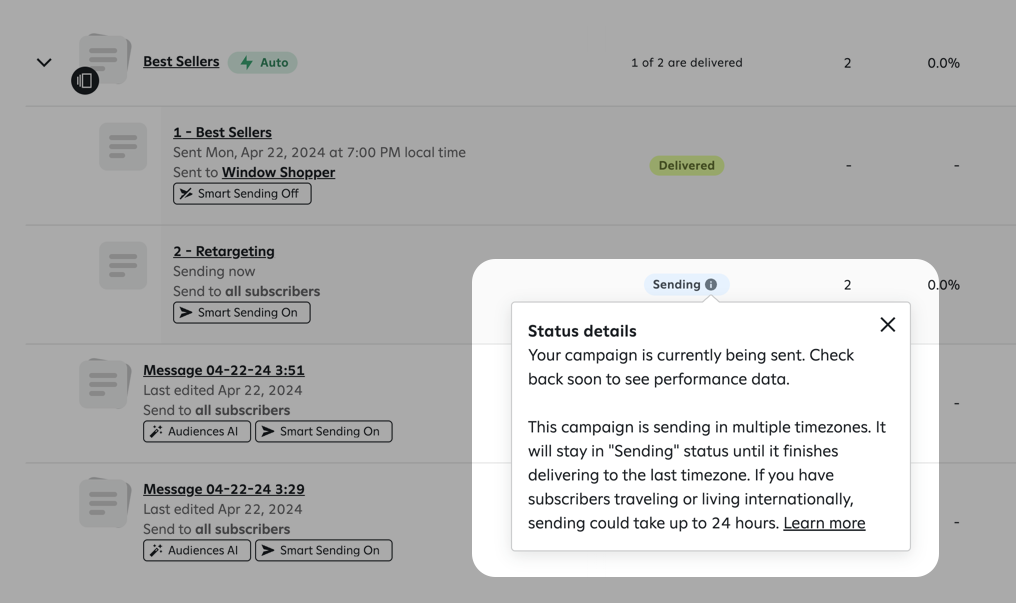Viewport: 1016px width, 603px height.
Task: Toggle Smart Sending Off on 1 - Best Sellers
Action: point(242,193)
